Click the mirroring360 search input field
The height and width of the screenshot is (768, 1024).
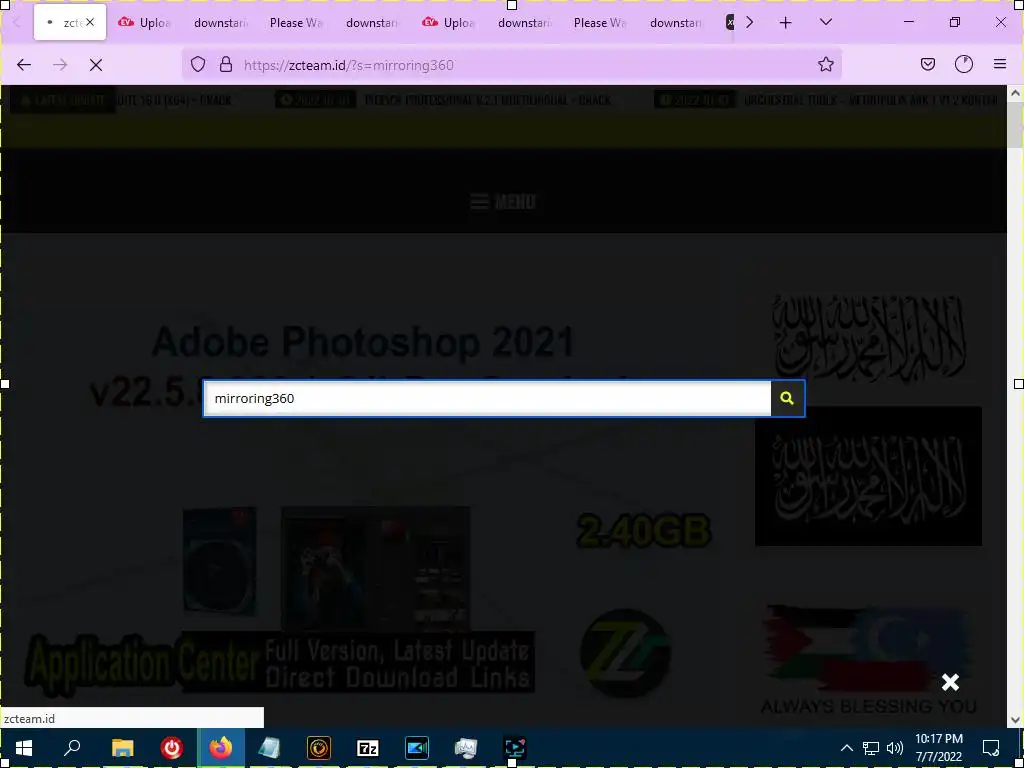tap(487, 398)
